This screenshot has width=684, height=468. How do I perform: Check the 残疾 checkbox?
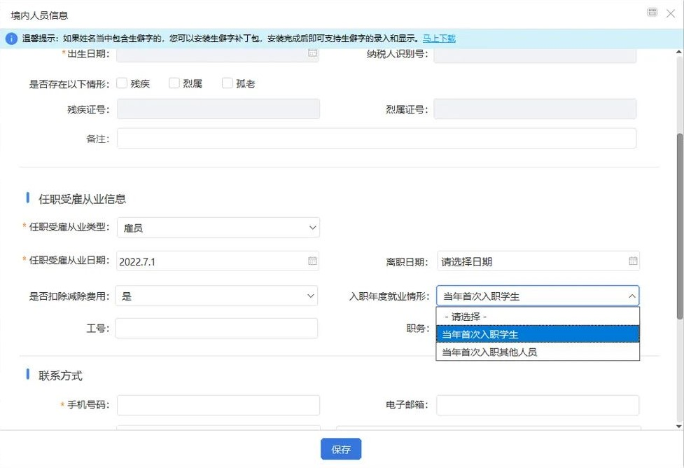122,83
